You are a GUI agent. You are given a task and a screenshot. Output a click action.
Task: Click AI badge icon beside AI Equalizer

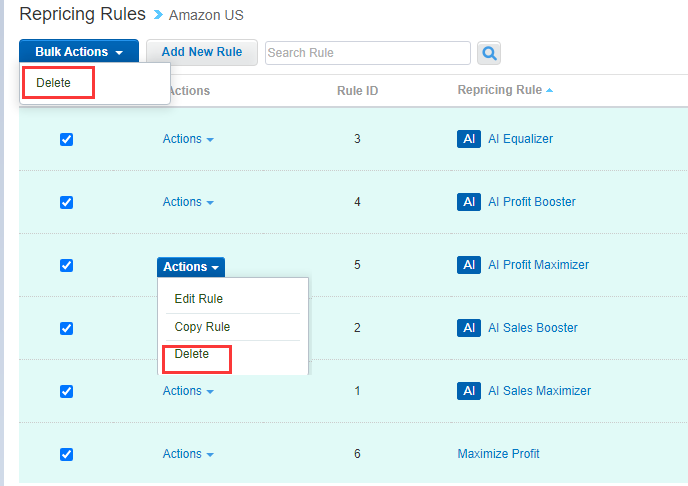469,139
